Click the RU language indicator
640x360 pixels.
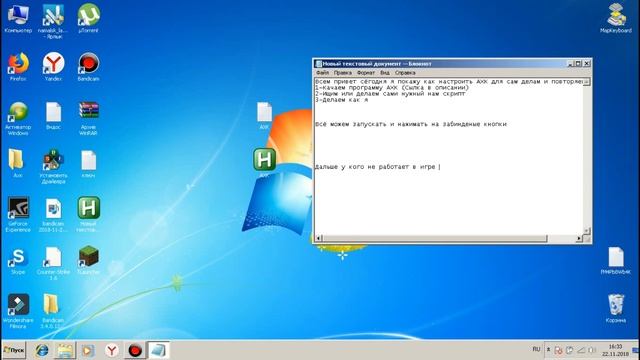click(536, 349)
